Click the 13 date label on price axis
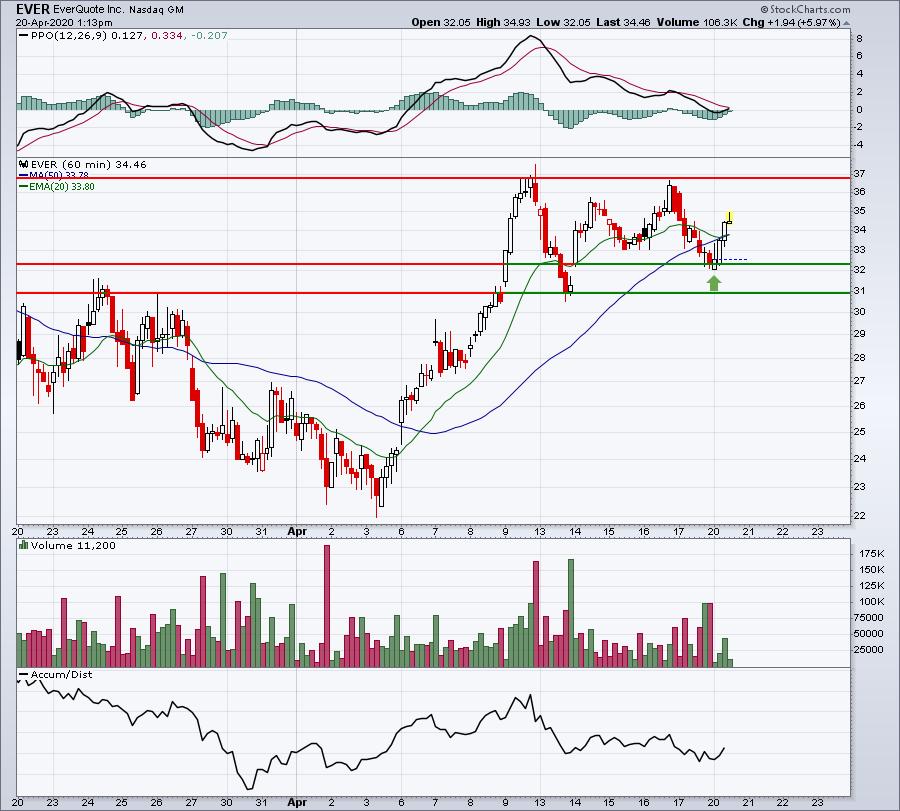Screen dimensions: 900x811 (x=540, y=531)
